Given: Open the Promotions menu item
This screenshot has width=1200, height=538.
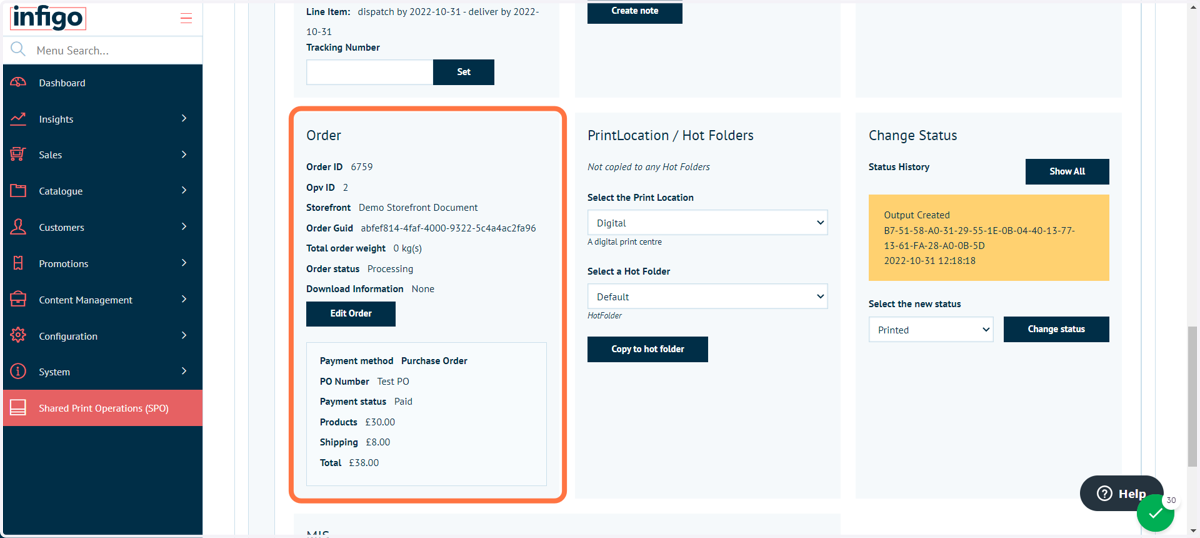Looking at the screenshot, I should coord(103,263).
